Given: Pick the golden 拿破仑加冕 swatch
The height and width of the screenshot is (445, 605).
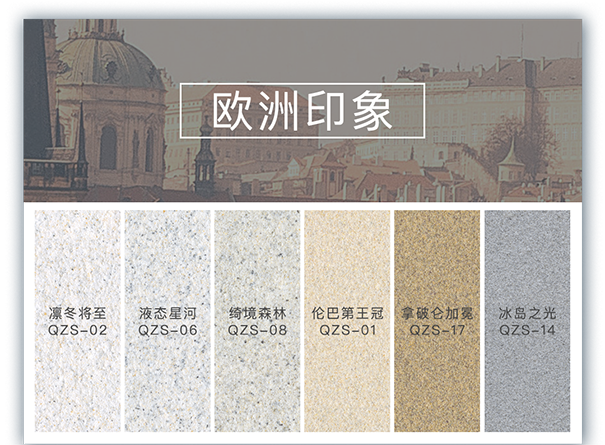Looking at the screenshot, I should [x=437, y=260].
